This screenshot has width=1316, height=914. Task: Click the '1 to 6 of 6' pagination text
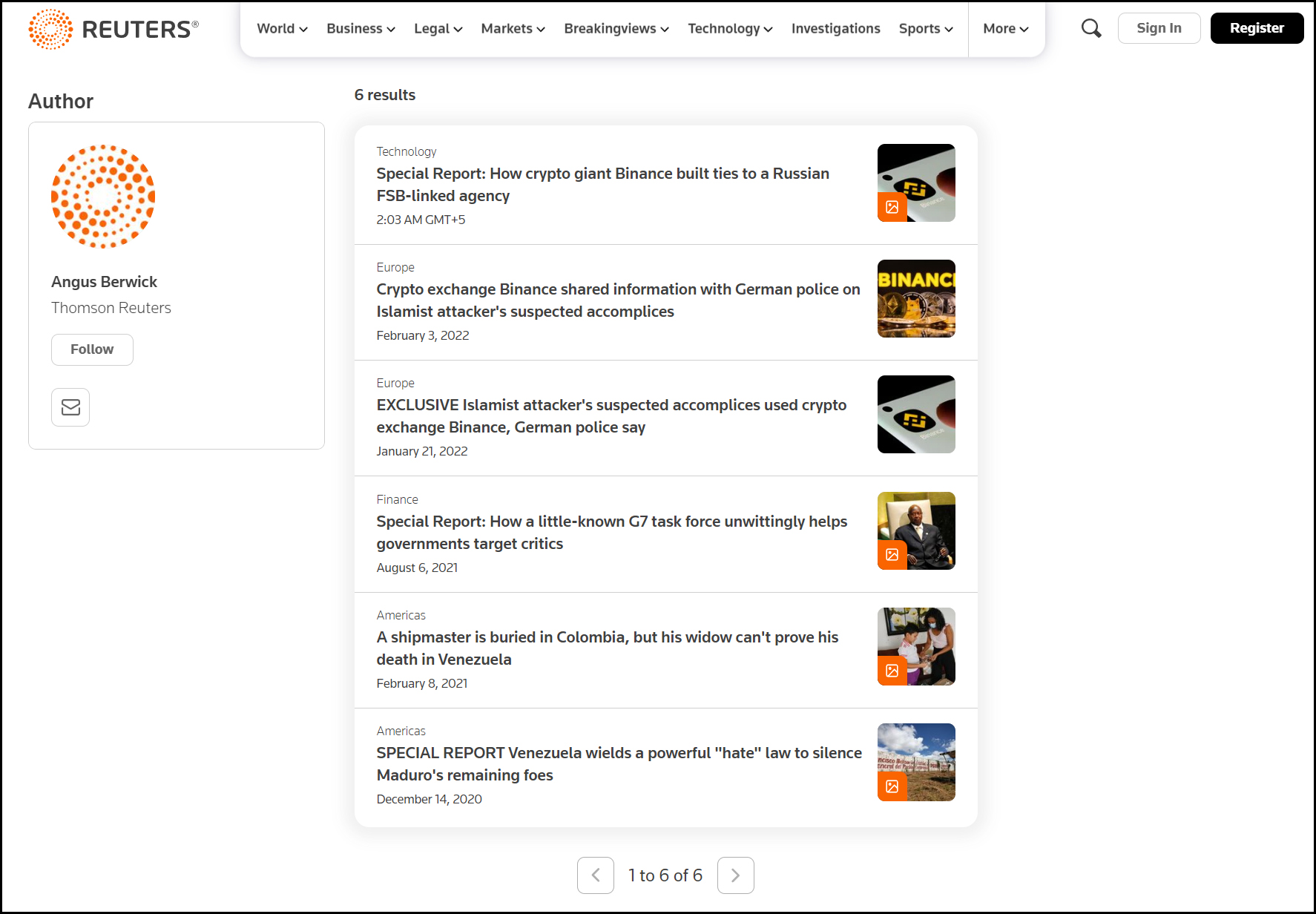[x=665, y=875]
